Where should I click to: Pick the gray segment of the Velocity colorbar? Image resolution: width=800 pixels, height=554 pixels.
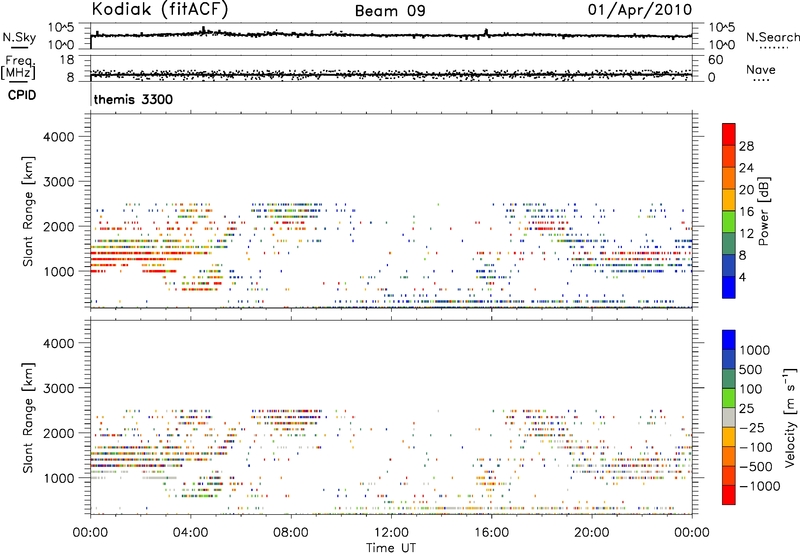(729, 418)
